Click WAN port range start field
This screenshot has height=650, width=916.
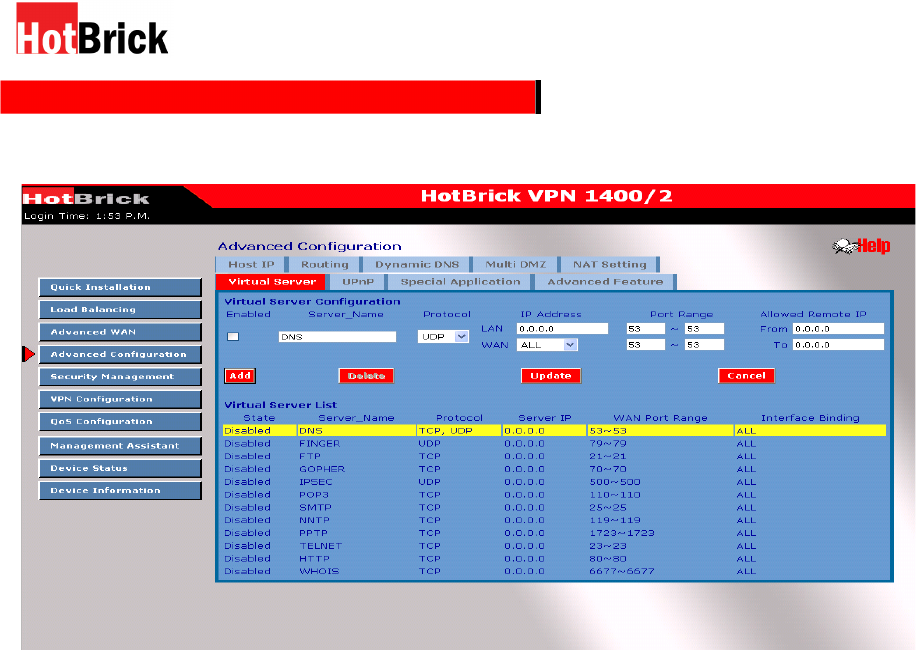coord(646,345)
